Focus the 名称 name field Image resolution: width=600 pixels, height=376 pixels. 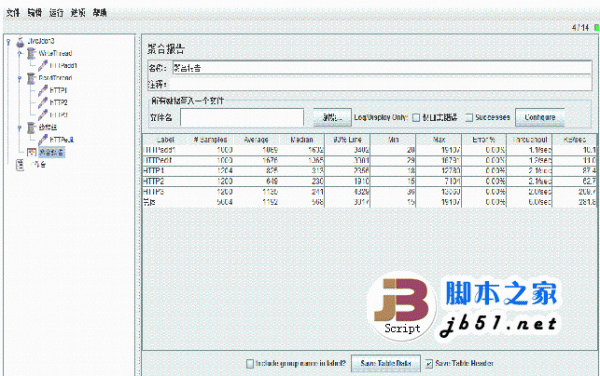[x=382, y=68]
